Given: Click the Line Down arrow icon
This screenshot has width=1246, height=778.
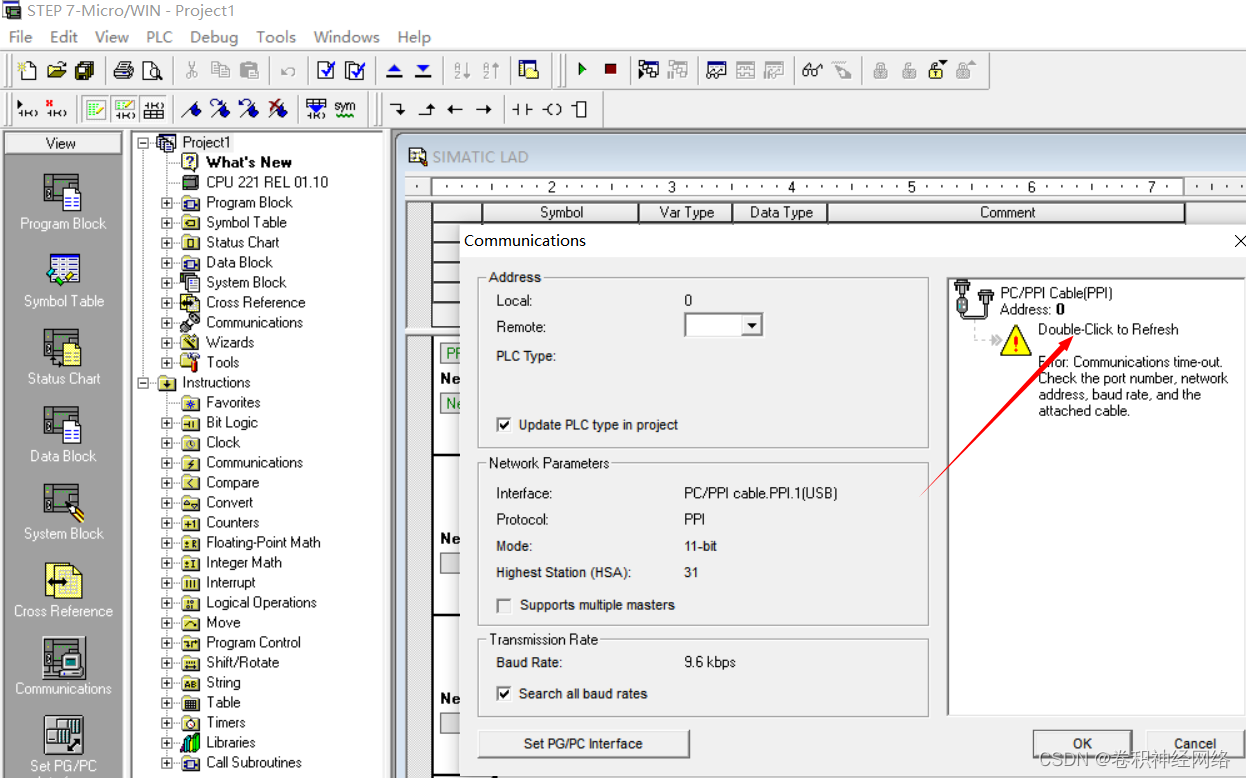Looking at the screenshot, I should [397, 109].
